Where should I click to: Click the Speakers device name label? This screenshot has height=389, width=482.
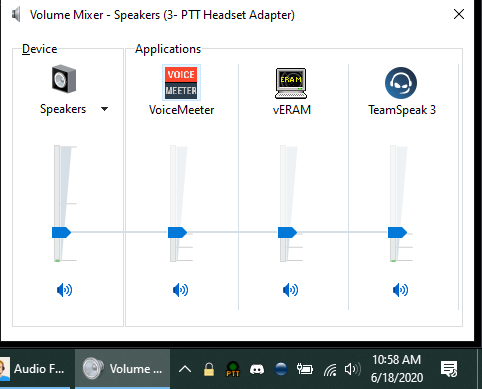click(x=63, y=109)
